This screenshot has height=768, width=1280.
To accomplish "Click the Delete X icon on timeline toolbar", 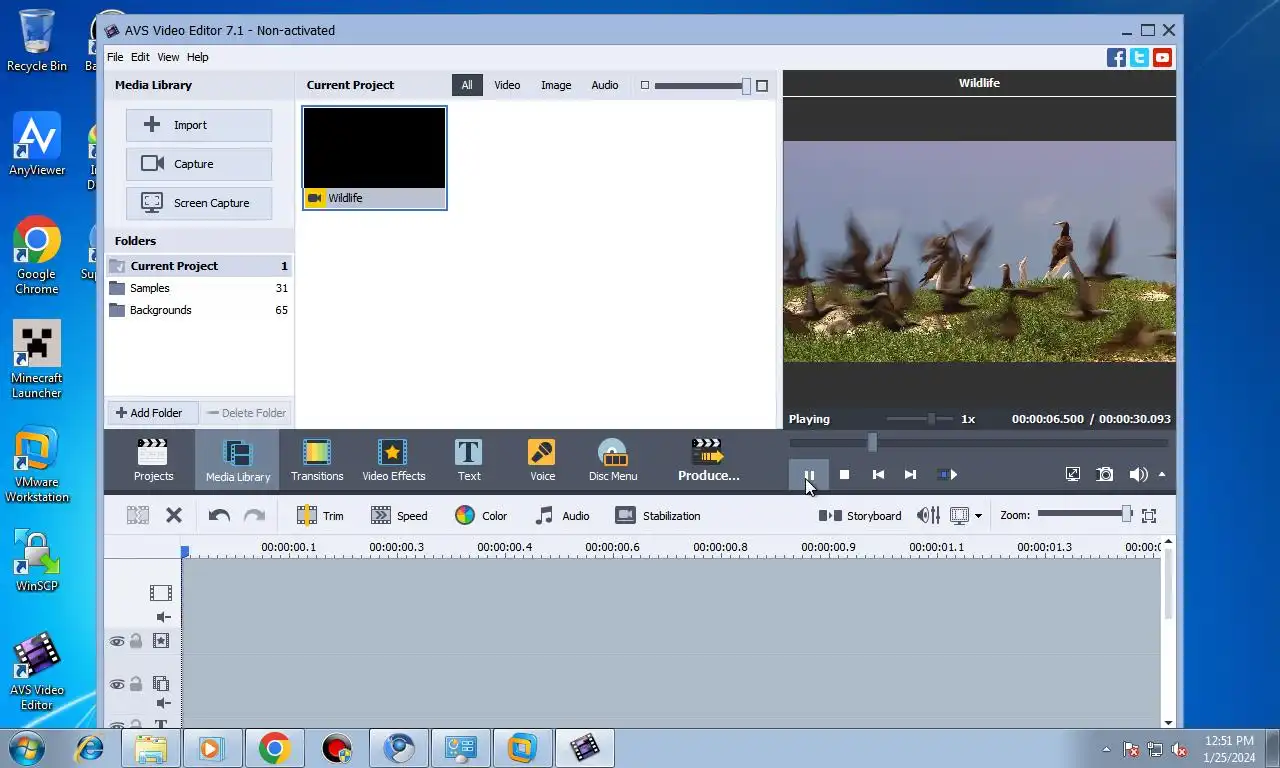I will [x=174, y=516].
